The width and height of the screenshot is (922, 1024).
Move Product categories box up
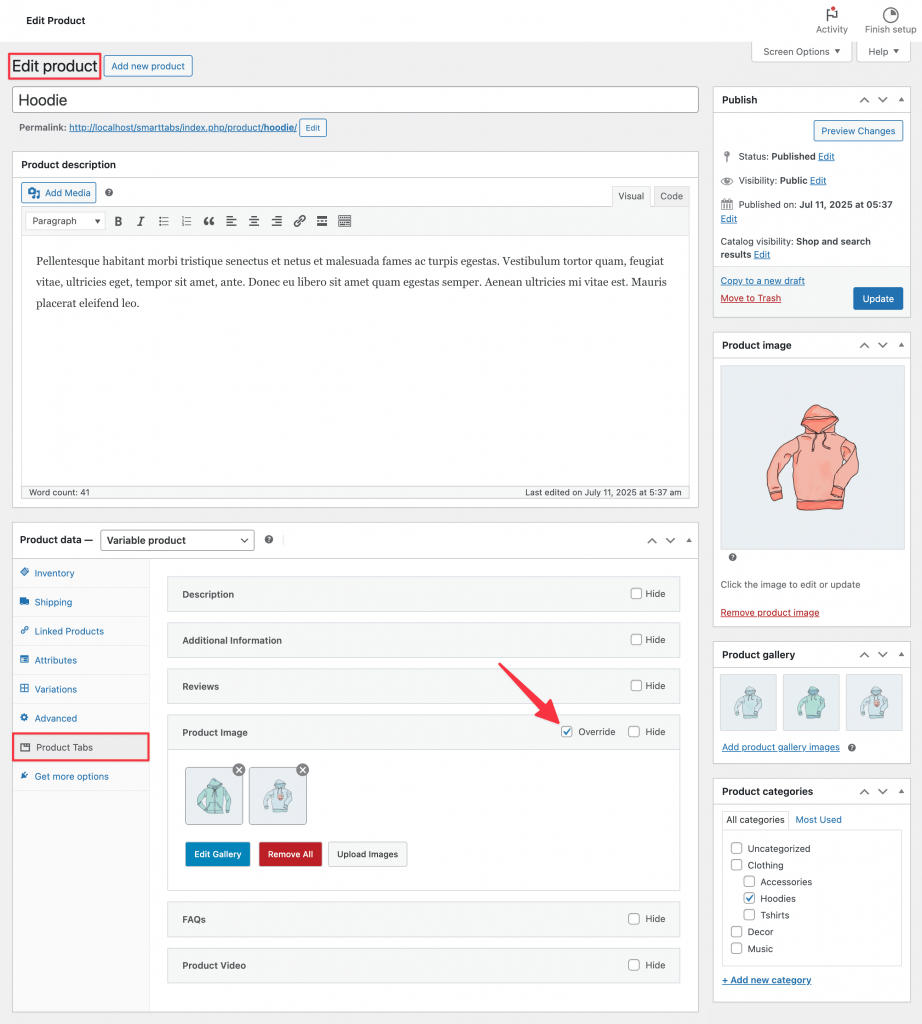864,792
